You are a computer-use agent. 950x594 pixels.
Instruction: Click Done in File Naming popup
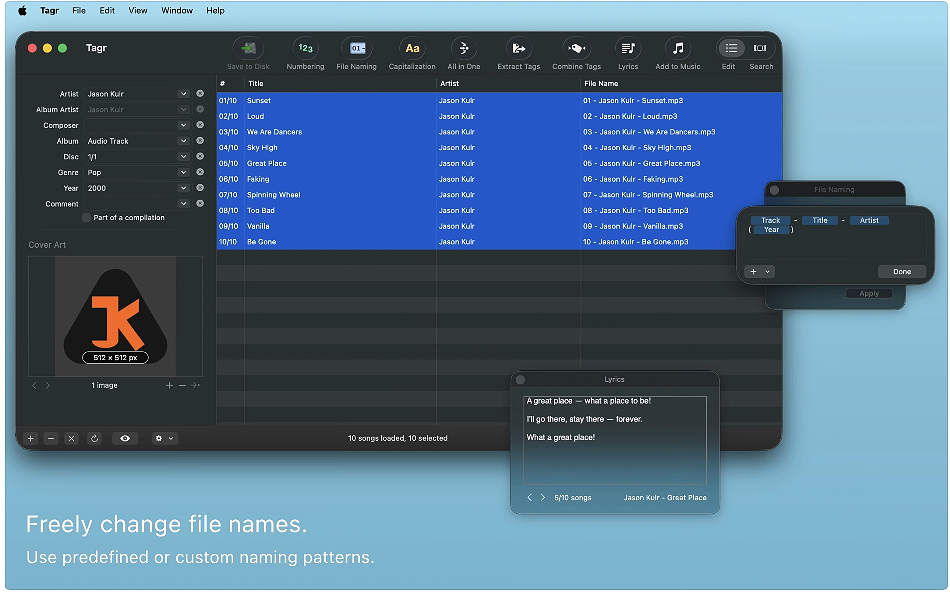[x=902, y=272]
